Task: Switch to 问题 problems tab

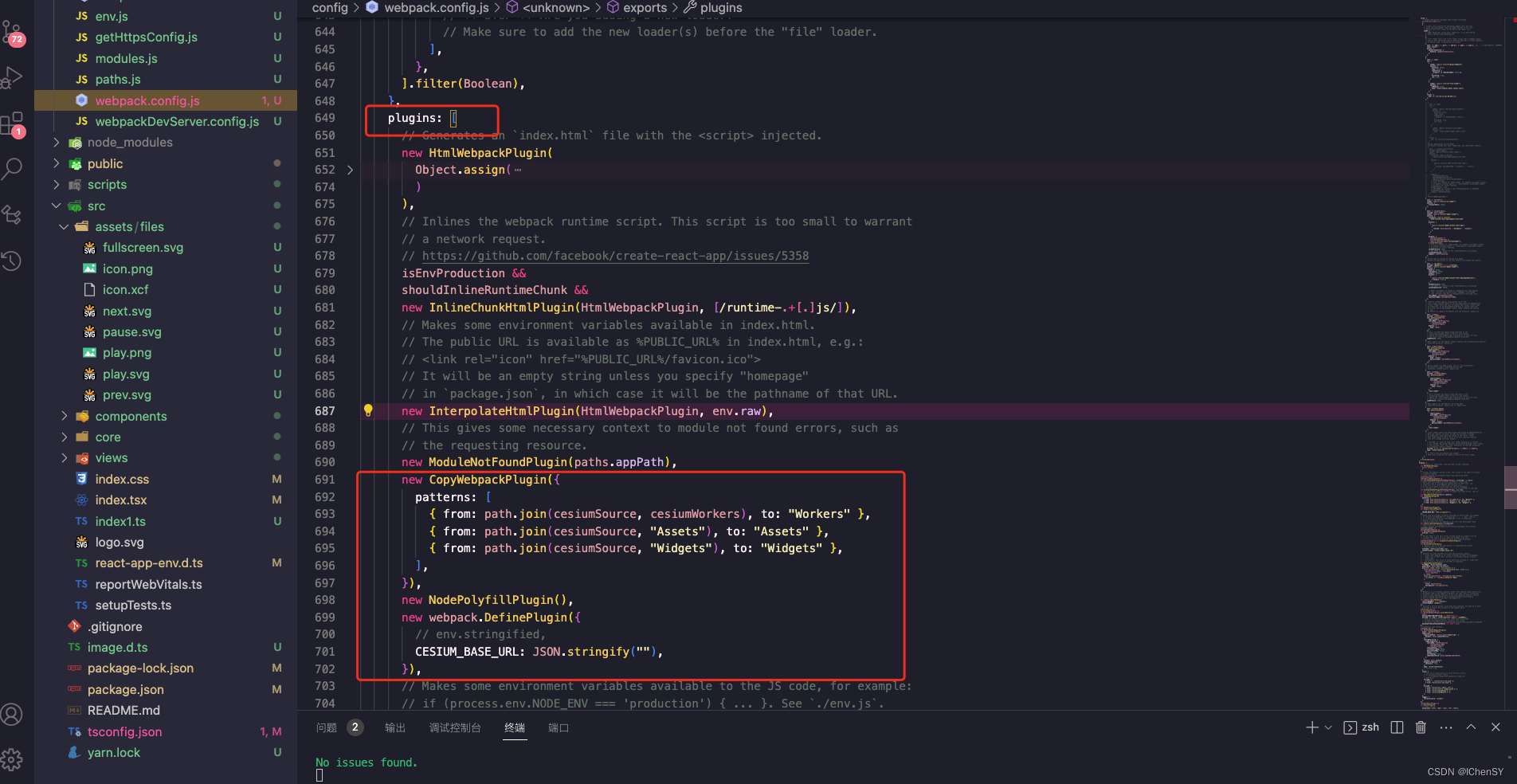Action: coord(327,727)
